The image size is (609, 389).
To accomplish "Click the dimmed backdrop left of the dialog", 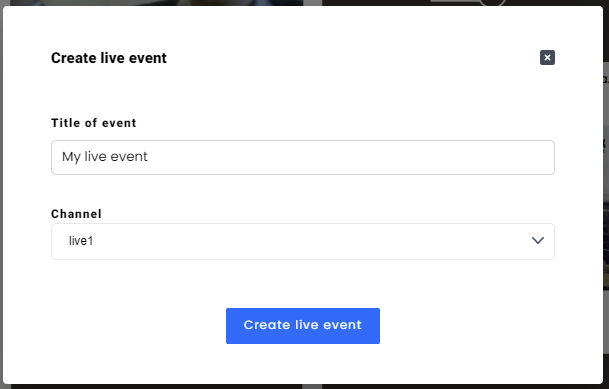I will tap(1, 194).
